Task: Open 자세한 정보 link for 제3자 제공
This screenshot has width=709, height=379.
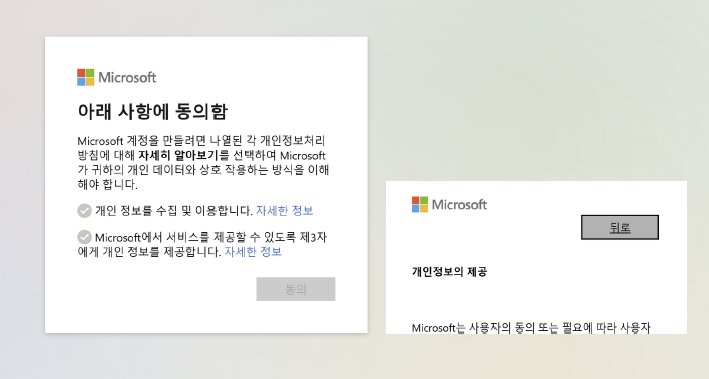Action: [253, 251]
